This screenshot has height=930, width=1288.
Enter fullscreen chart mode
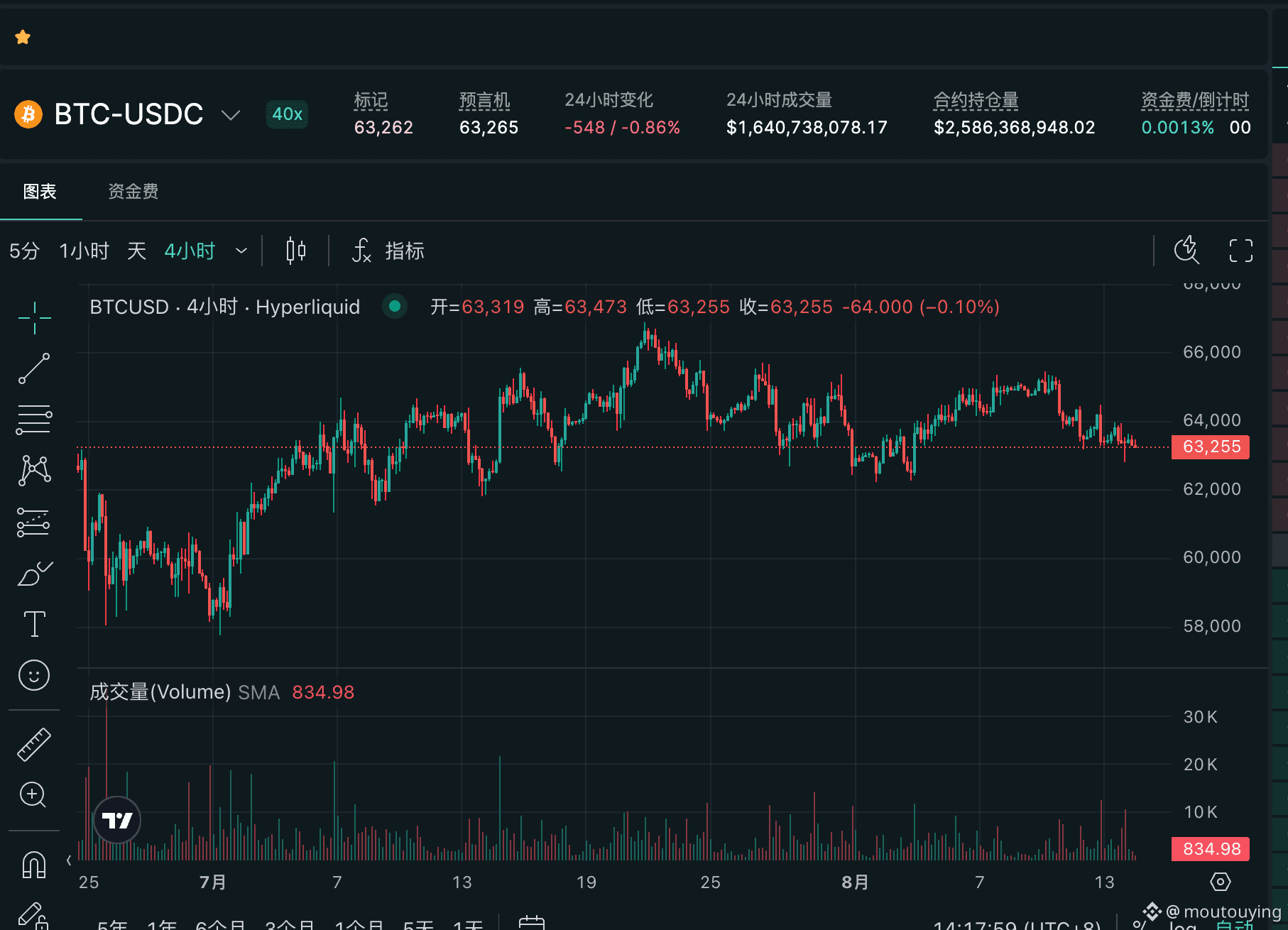click(x=1241, y=251)
